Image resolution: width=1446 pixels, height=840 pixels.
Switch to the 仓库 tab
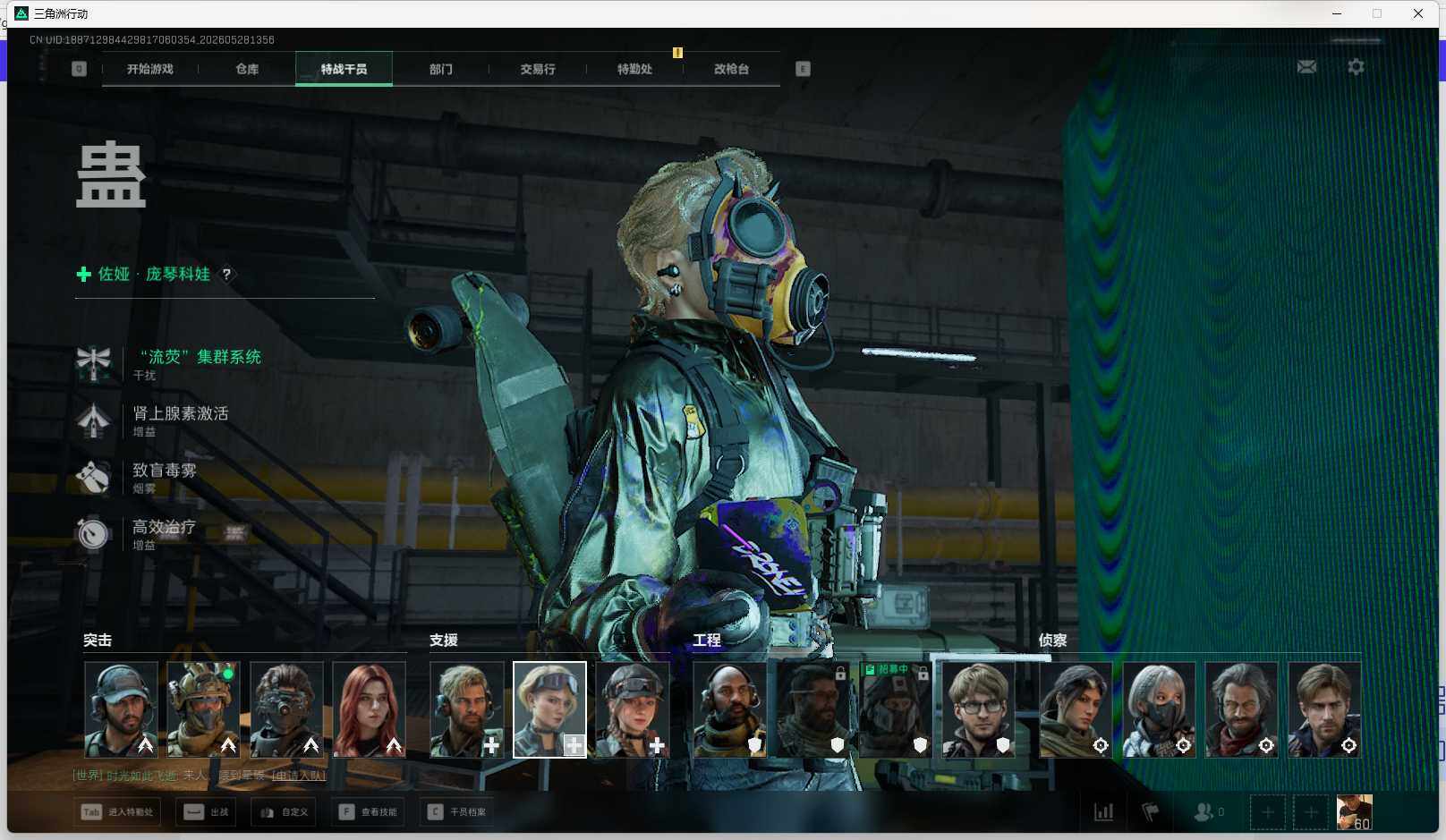coord(247,69)
